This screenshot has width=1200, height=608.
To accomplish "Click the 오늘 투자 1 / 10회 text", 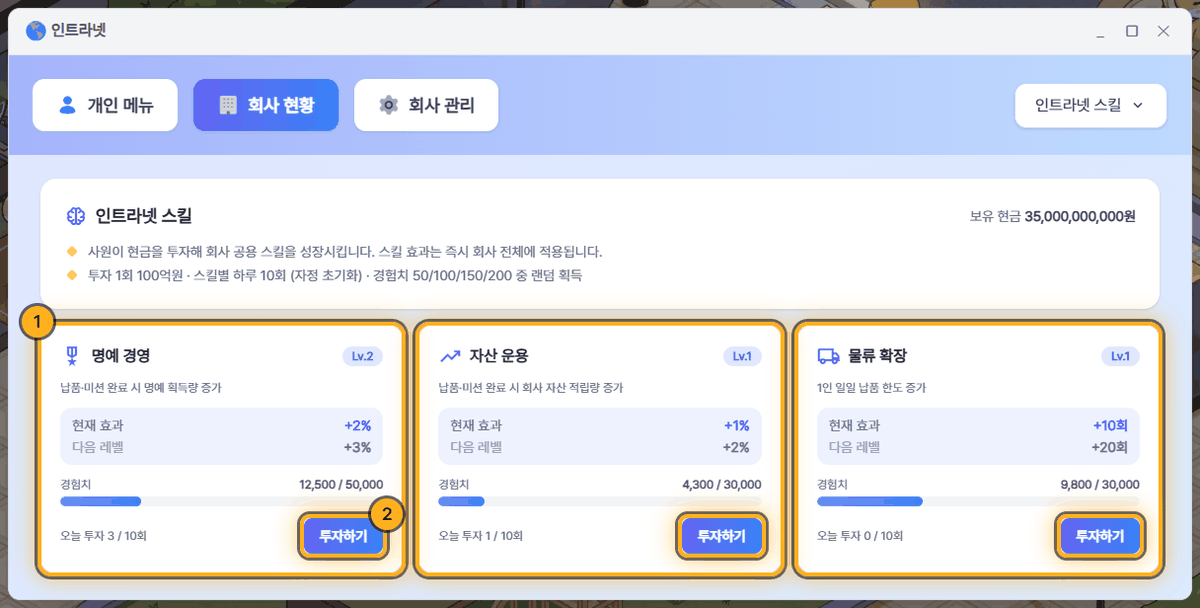I will click(x=481, y=536).
